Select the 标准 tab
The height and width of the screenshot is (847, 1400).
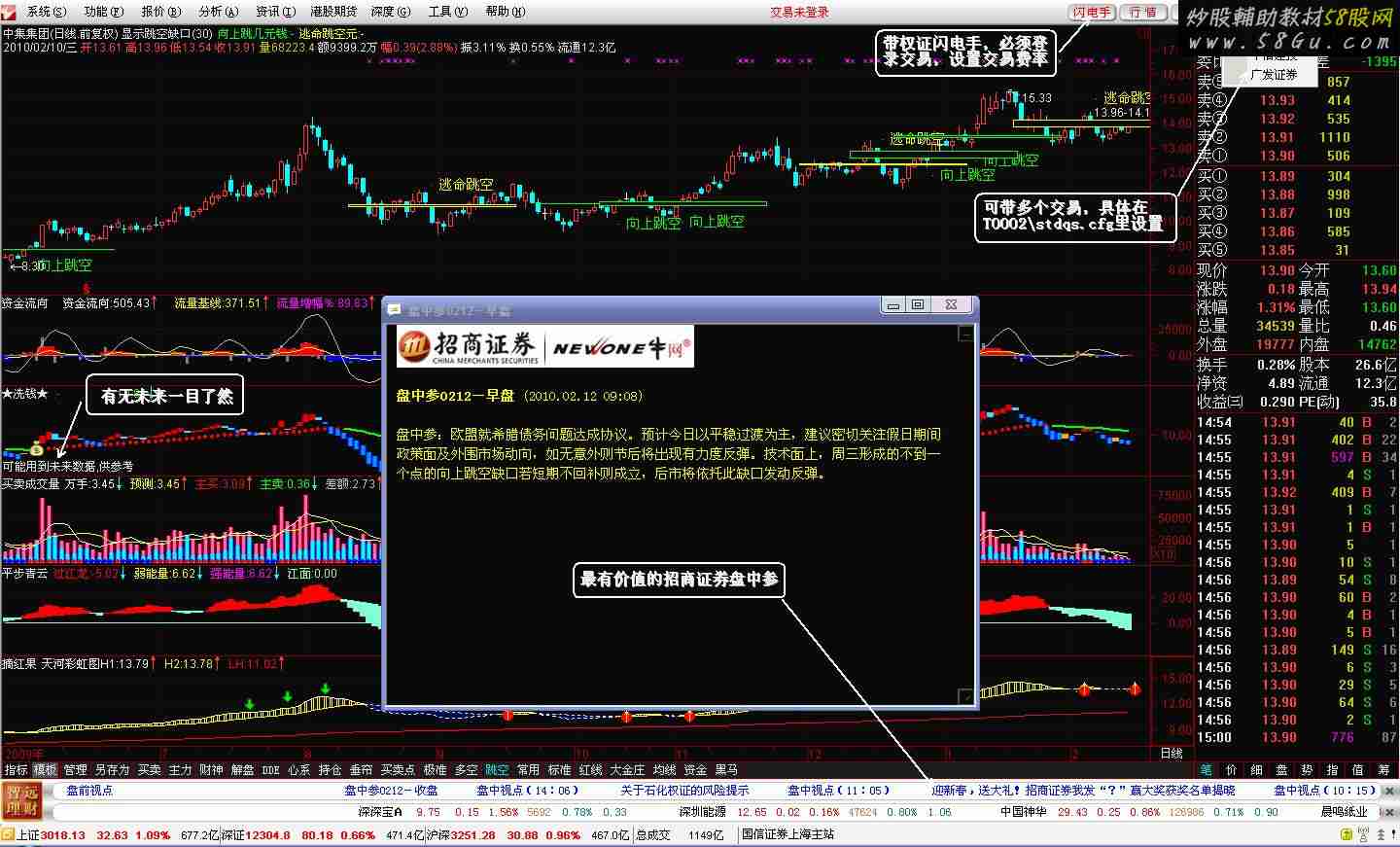[x=559, y=769]
